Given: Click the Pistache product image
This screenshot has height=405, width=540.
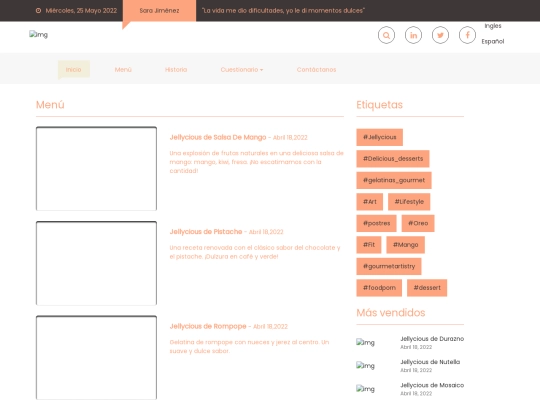Looking at the screenshot, I should (x=96, y=263).
